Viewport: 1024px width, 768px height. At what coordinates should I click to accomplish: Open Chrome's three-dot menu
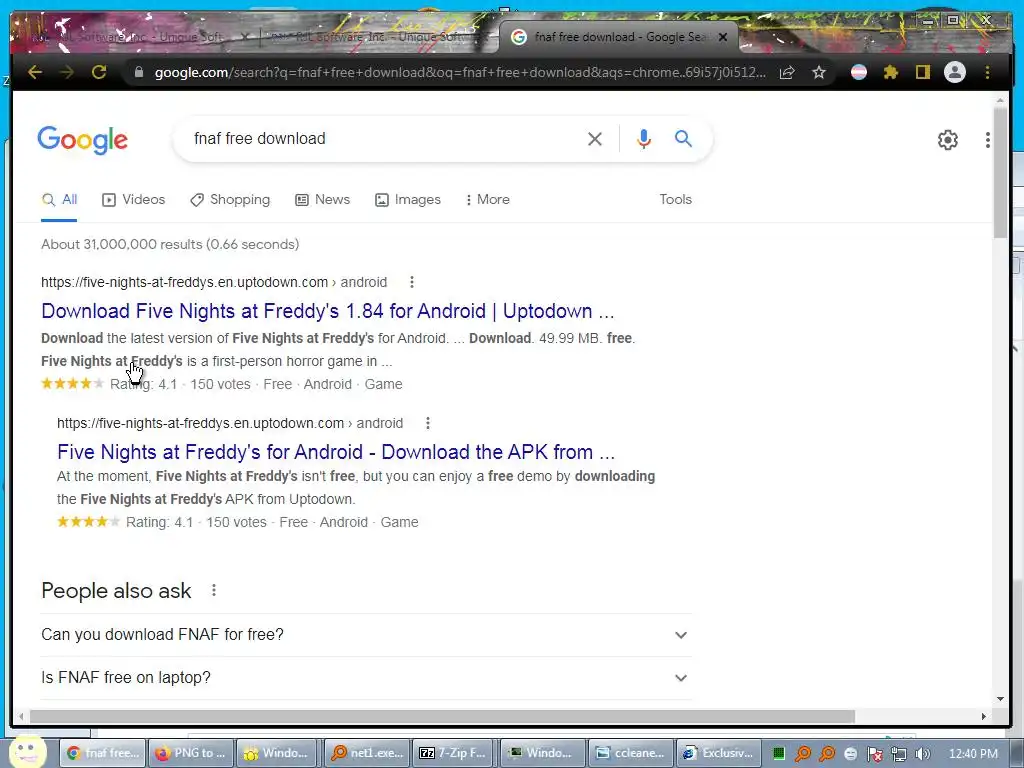(987, 72)
